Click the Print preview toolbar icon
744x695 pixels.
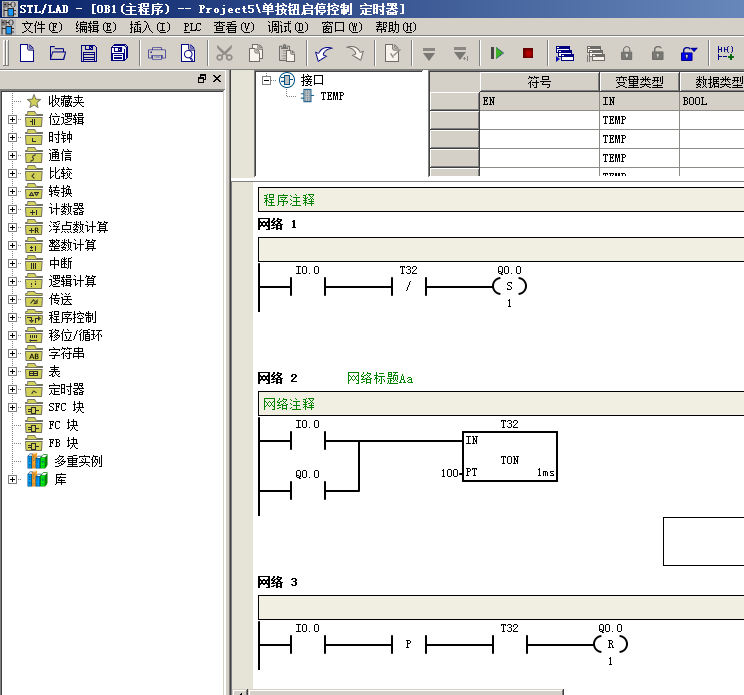[188, 53]
